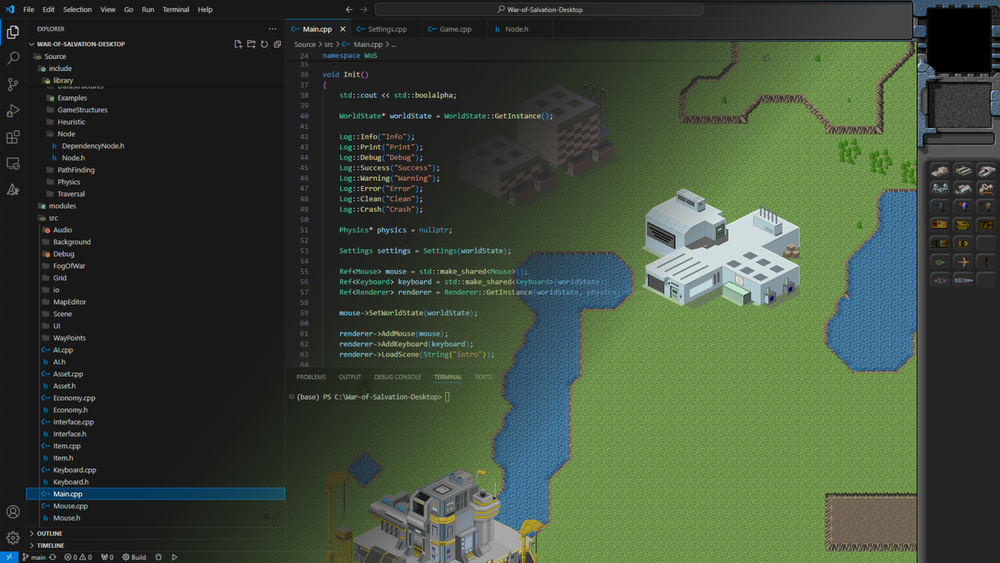This screenshot has width=1000, height=563.
Task: Switch to the DEBUG CONSOLE panel tab
Action: (397, 377)
